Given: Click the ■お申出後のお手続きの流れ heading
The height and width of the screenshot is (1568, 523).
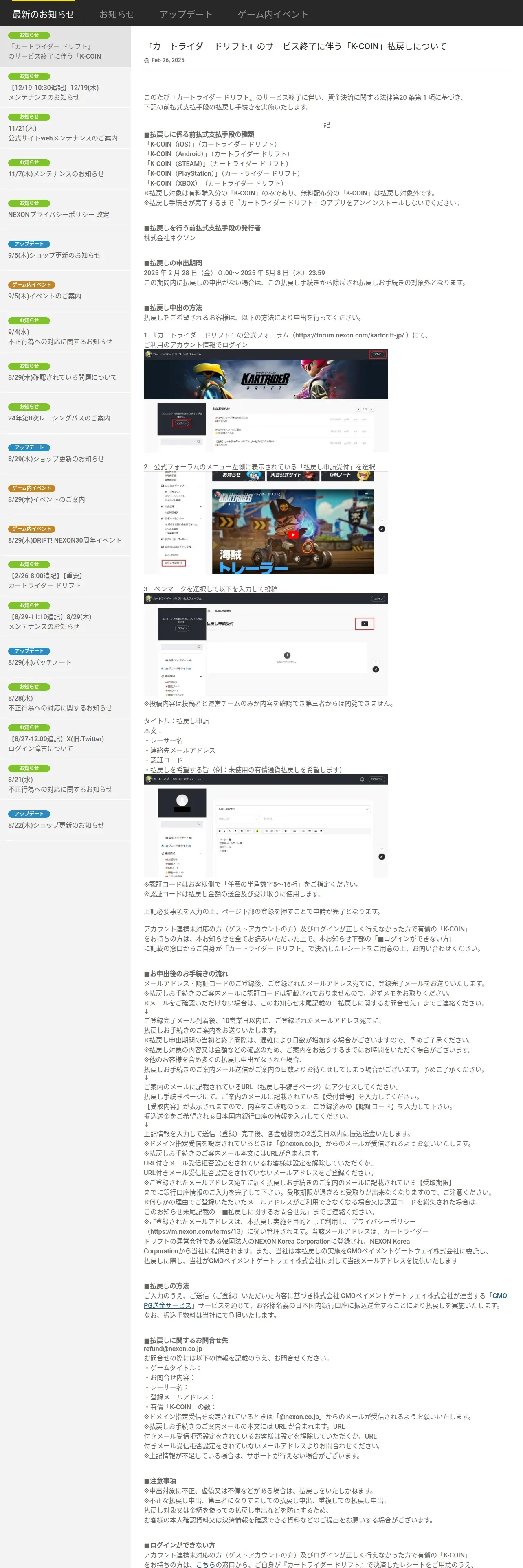Looking at the screenshot, I should pyautogui.click(x=186, y=973).
